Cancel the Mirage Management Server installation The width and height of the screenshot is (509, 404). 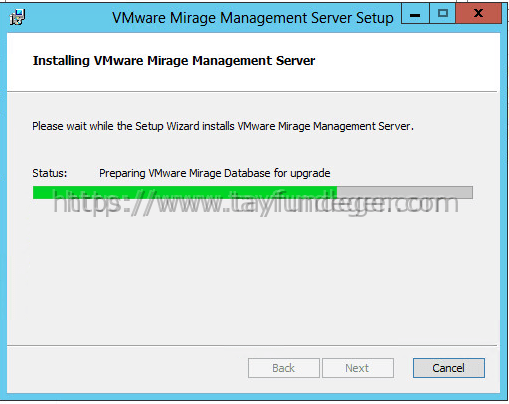click(449, 368)
